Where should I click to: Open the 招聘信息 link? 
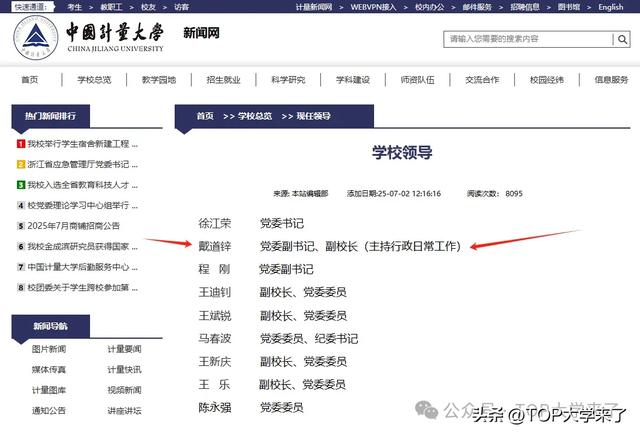click(x=525, y=7)
